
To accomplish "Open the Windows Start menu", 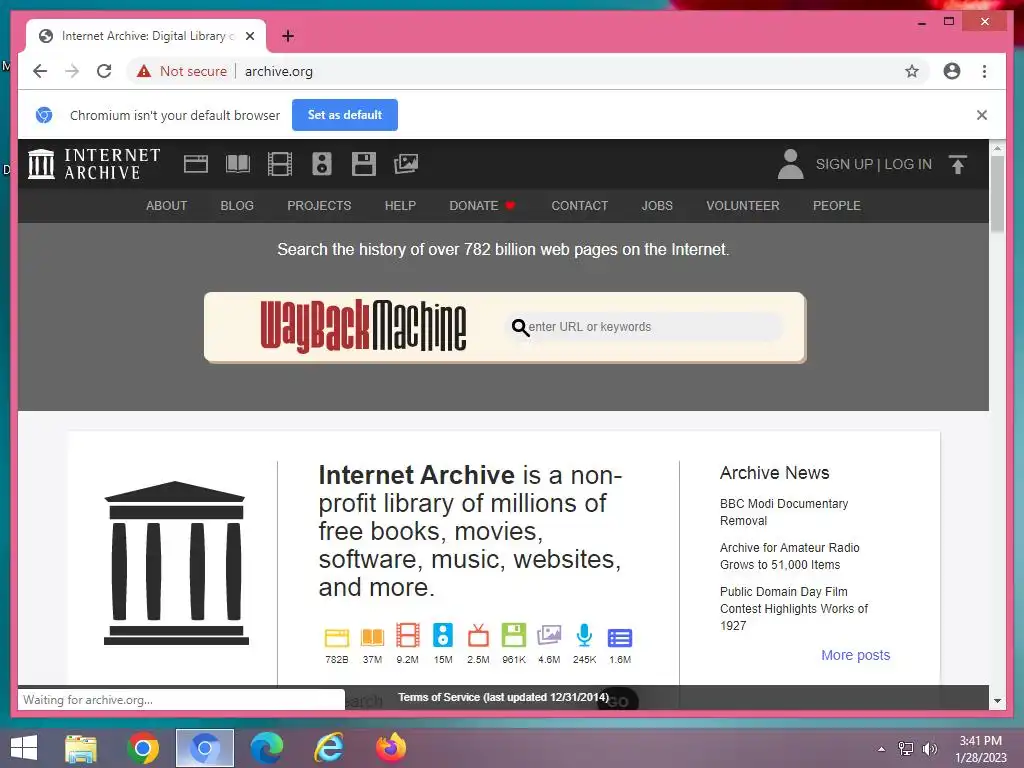I will (x=24, y=748).
